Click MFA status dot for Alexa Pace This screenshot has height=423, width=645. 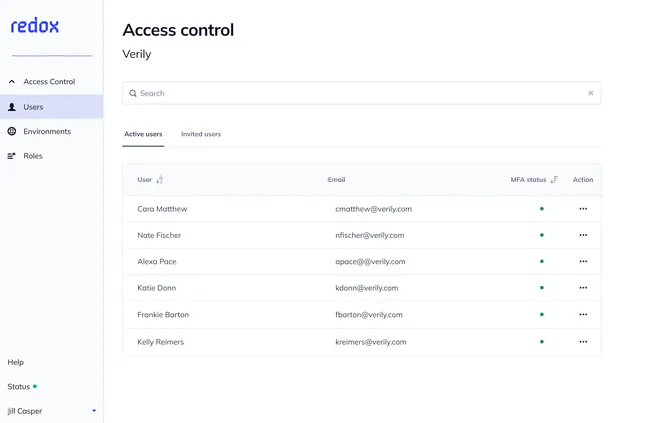click(x=542, y=261)
